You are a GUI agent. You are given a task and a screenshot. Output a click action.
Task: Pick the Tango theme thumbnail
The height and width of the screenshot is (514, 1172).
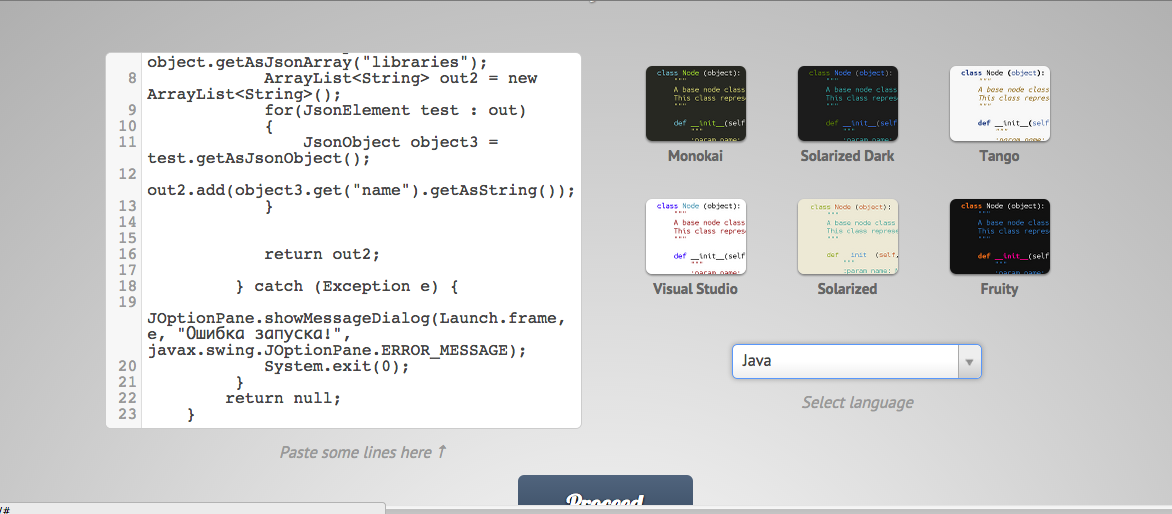tap(999, 103)
